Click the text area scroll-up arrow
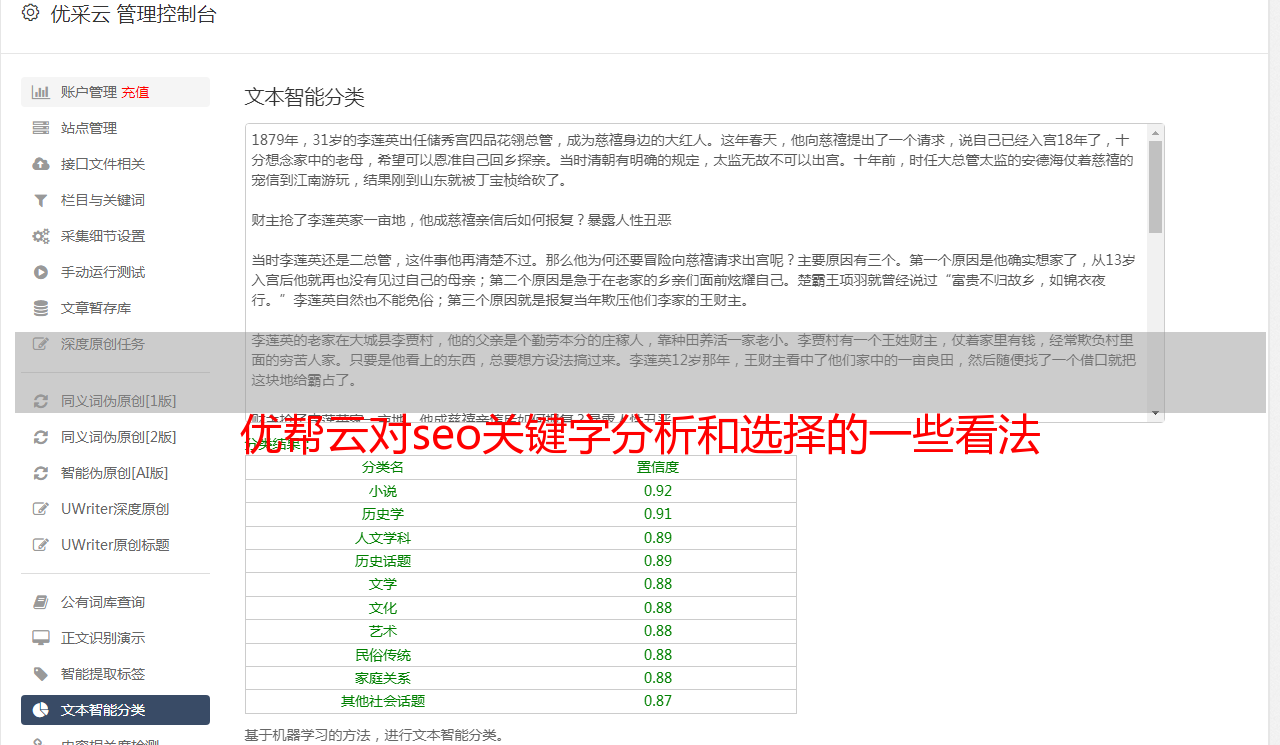Image resolution: width=1280 pixels, height=745 pixels. [x=1155, y=132]
